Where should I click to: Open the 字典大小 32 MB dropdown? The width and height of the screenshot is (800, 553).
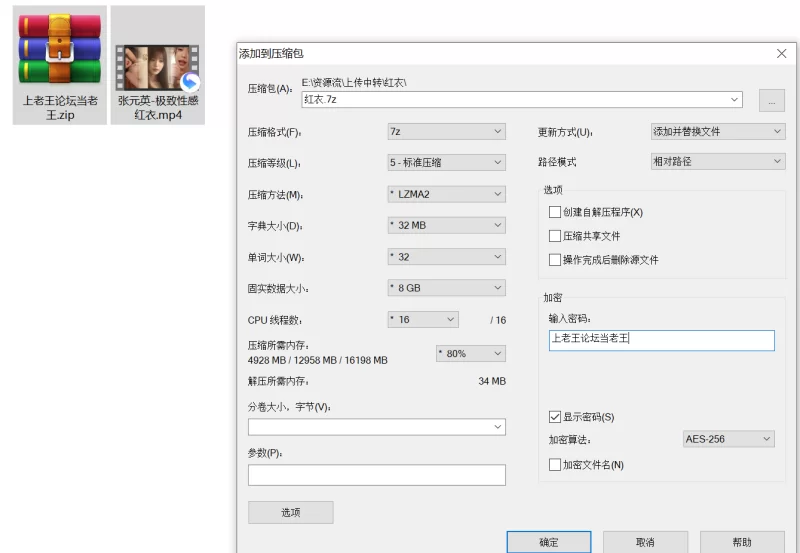(446, 225)
